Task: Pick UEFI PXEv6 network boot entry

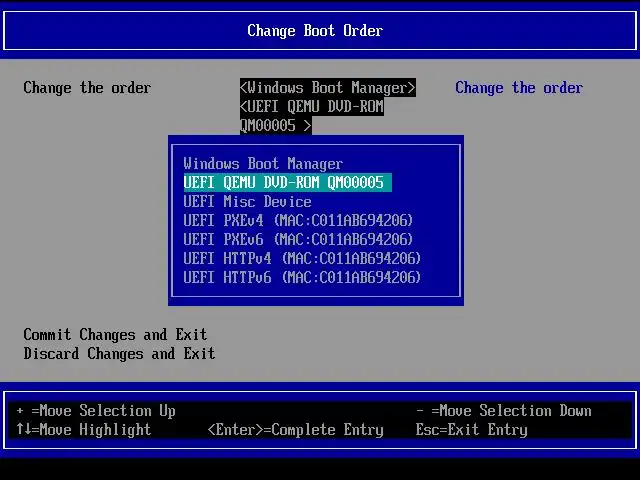Action: point(298,240)
